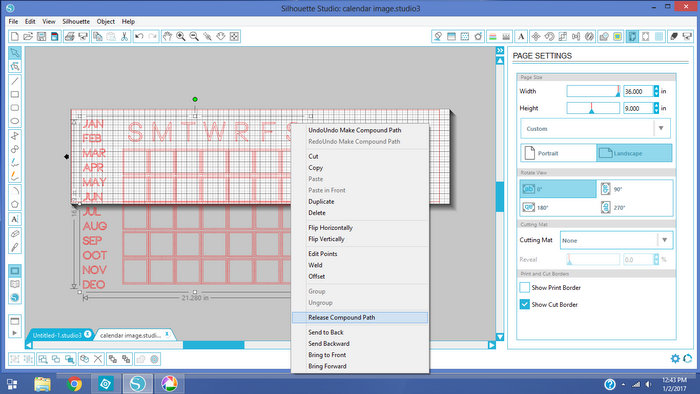Click the Width value field showing 36.000
Viewport: 700px width, 394px height.
click(638, 91)
